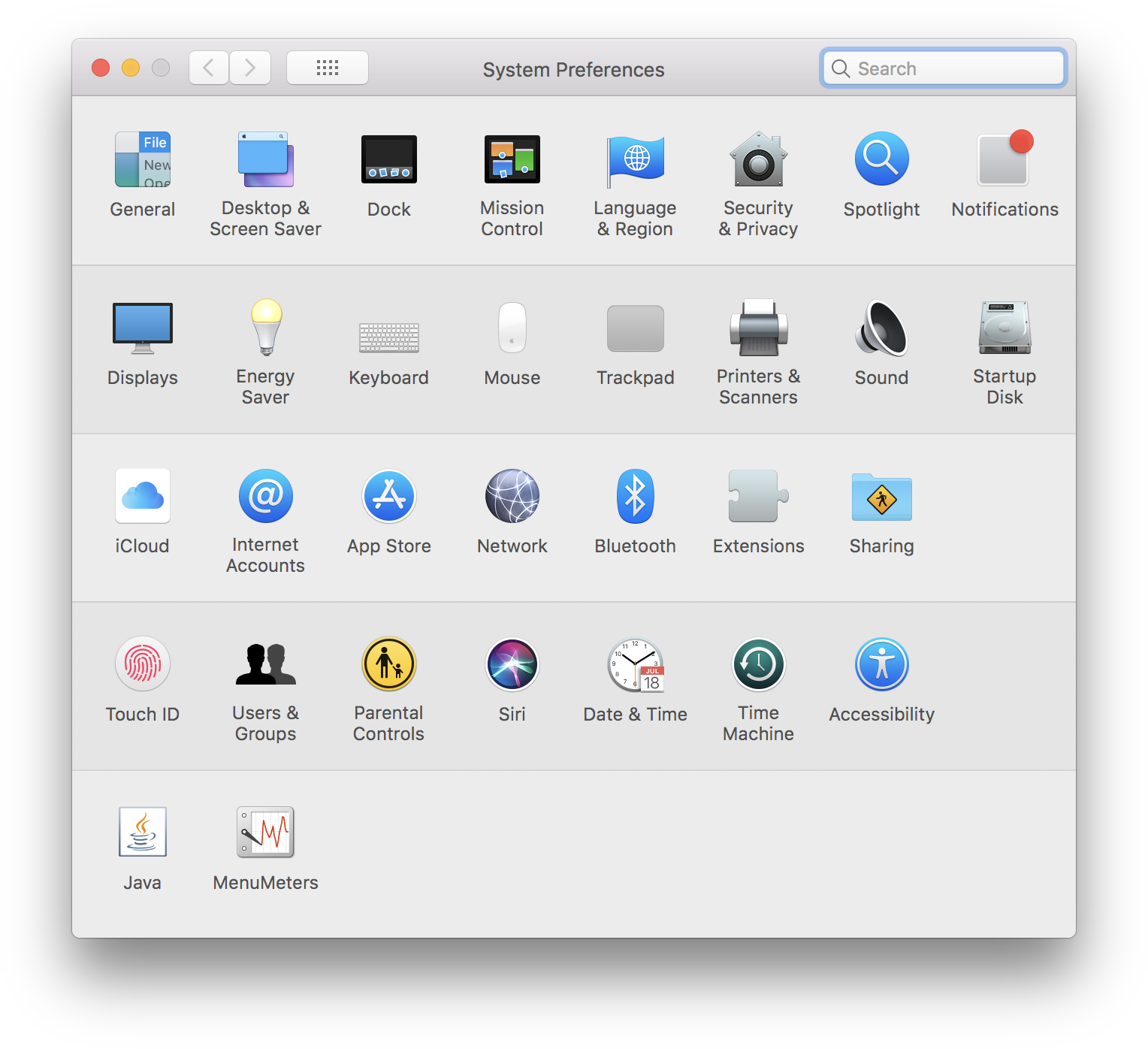This screenshot has width=1148, height=1049.
Task: Open Date & Time preferences
Action: 636,664
